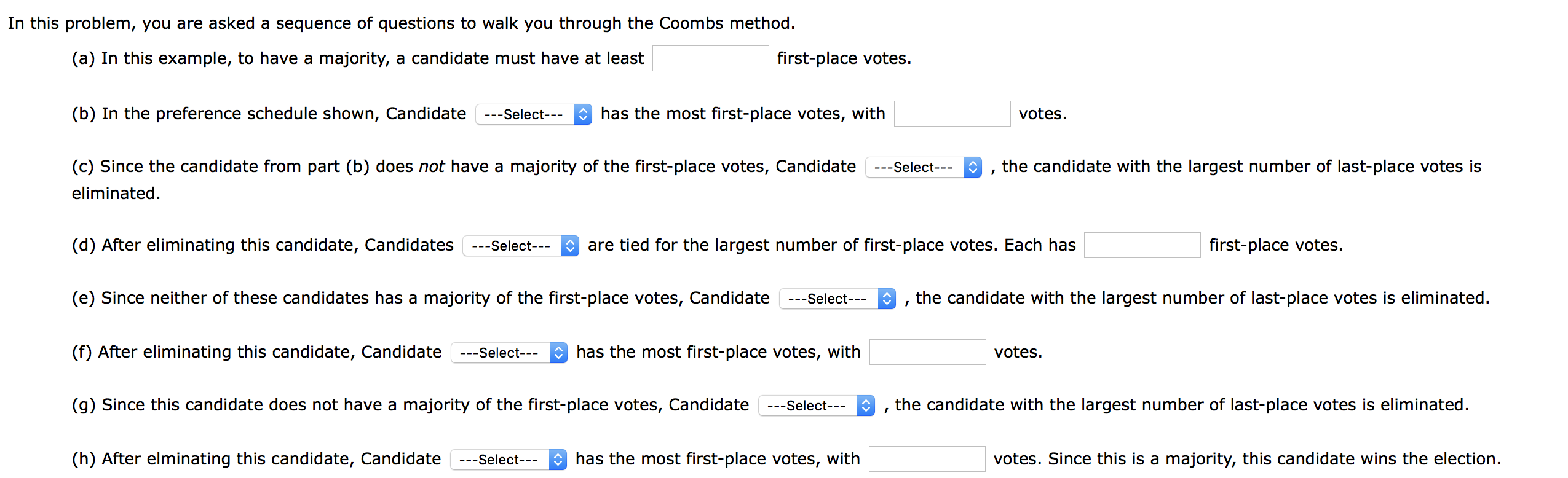Click the votes input field in part (f)
This screenshot has height=478, width=1568.
click(927, 352)
